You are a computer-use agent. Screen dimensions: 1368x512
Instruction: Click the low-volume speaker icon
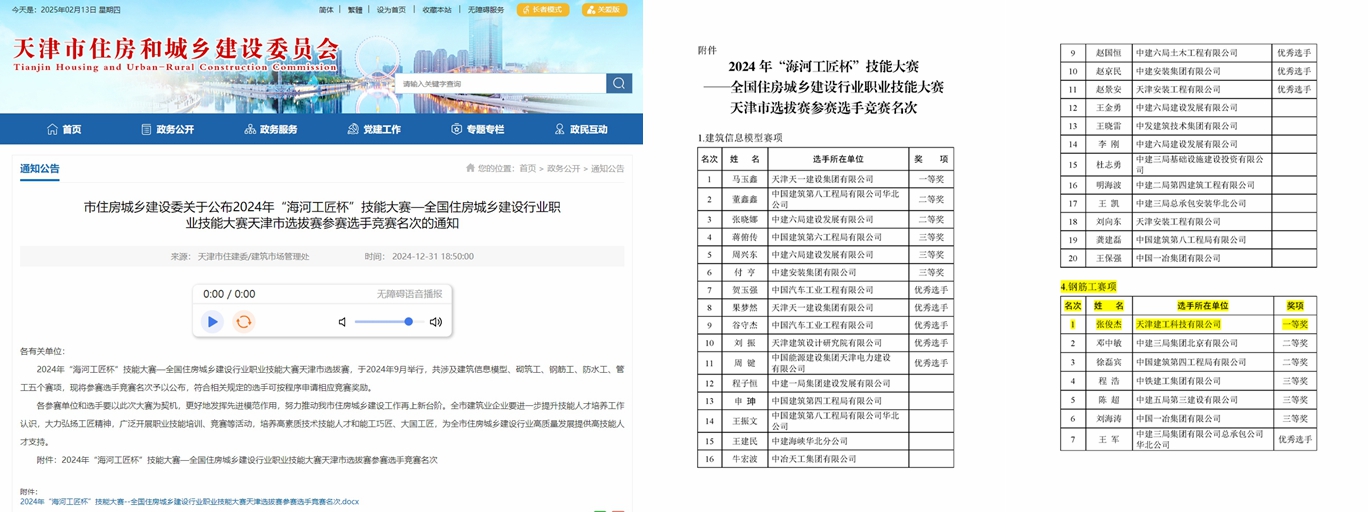pyautogui.click(x=342, y=322)
